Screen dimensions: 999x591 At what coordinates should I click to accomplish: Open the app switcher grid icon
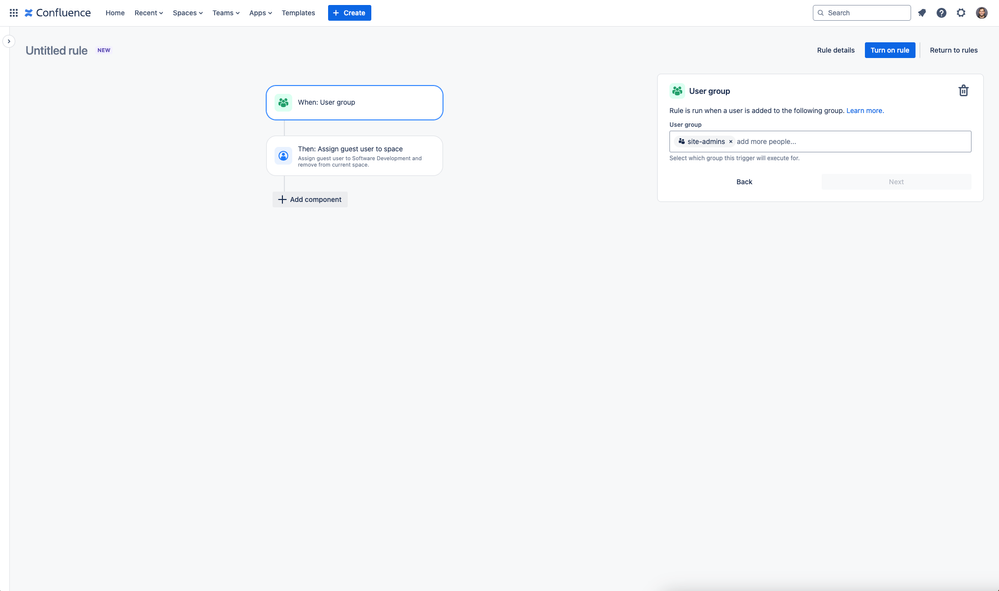[13, 13]
